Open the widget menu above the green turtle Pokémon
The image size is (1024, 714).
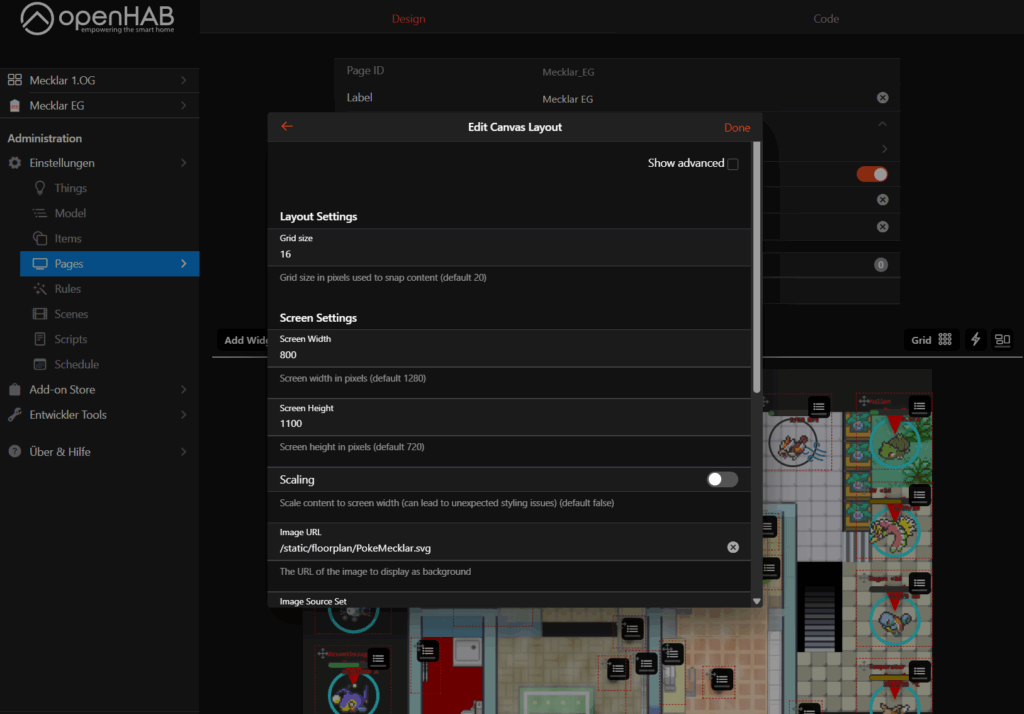pos(919,407)
